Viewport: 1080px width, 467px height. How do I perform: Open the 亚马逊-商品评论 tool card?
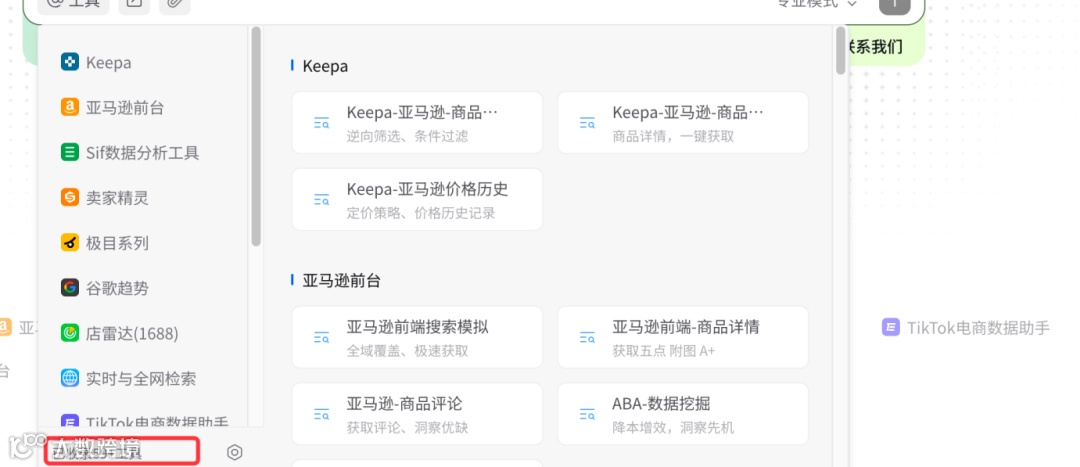click(x=417, y=414)
